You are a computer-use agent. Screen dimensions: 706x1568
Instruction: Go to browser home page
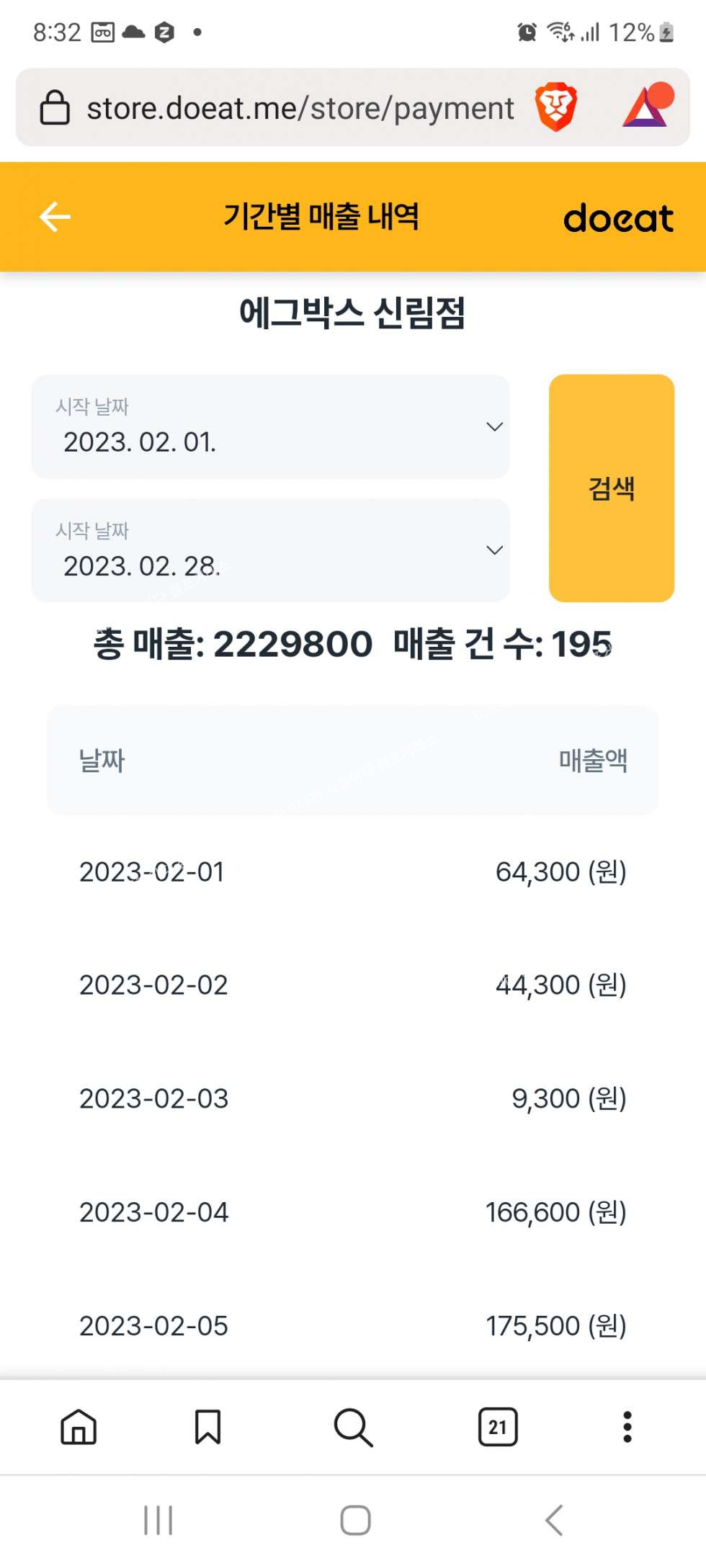[79, 1427]
